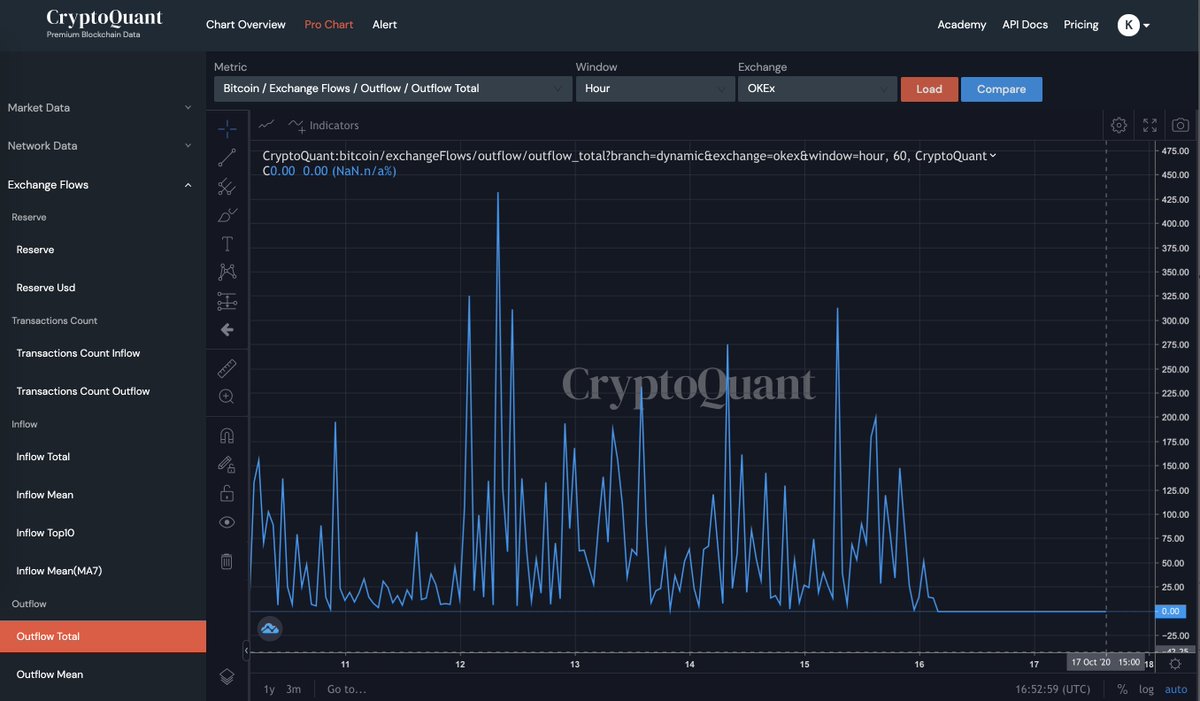
Task: Open the Academy link
Action: [961, 25]
